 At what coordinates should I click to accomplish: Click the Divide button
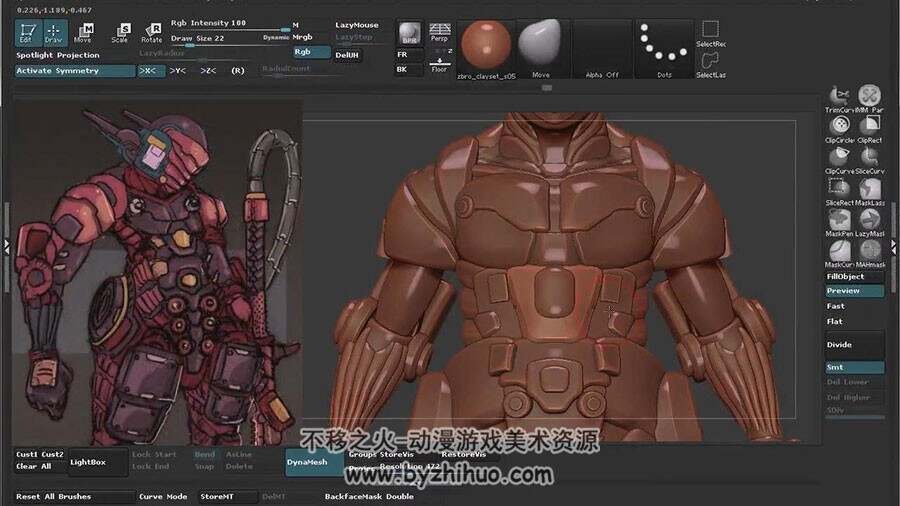(x=855, y=345)
